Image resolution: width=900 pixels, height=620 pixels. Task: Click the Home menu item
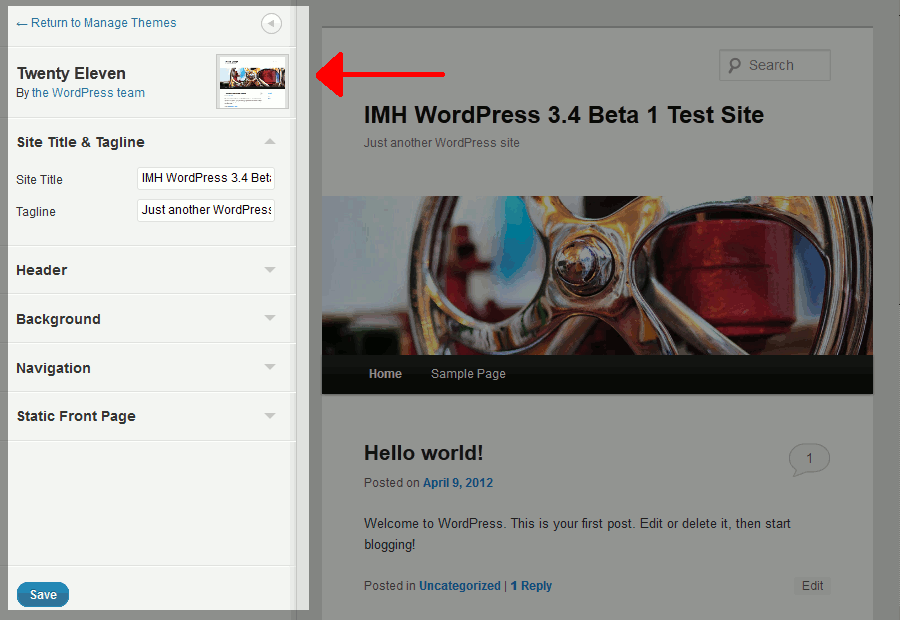[385, 374]
